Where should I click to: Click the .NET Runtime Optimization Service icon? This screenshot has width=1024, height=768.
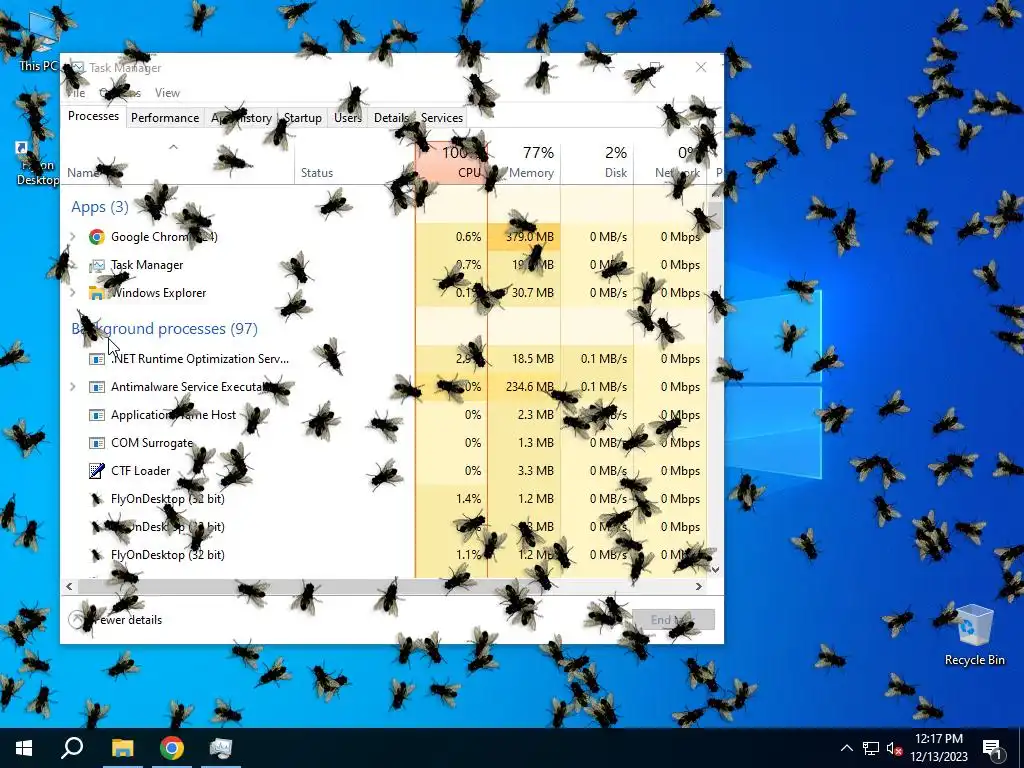(x=97, y=359)
